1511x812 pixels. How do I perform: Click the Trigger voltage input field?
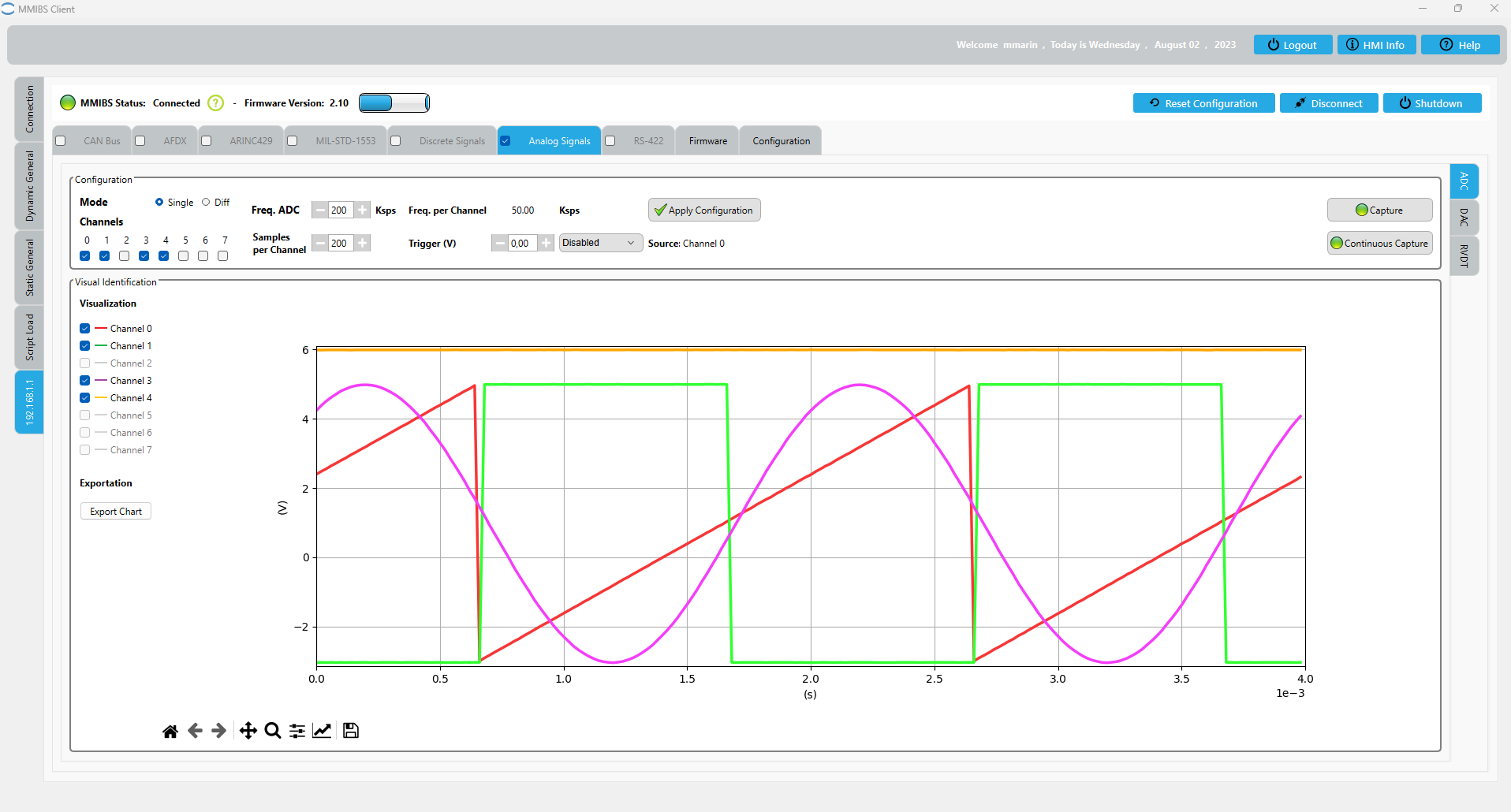(x=521, y=244)
